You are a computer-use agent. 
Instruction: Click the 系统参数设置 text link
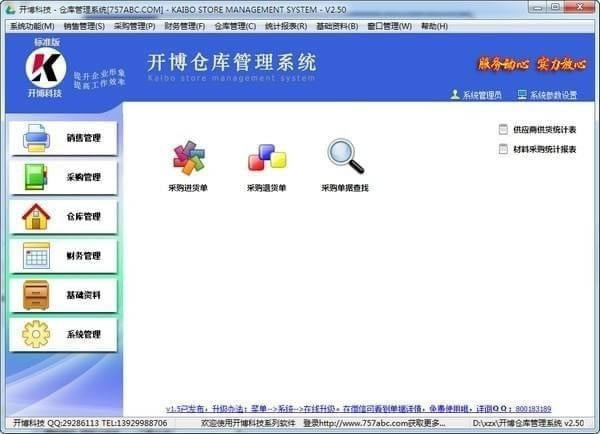[553, 95]
